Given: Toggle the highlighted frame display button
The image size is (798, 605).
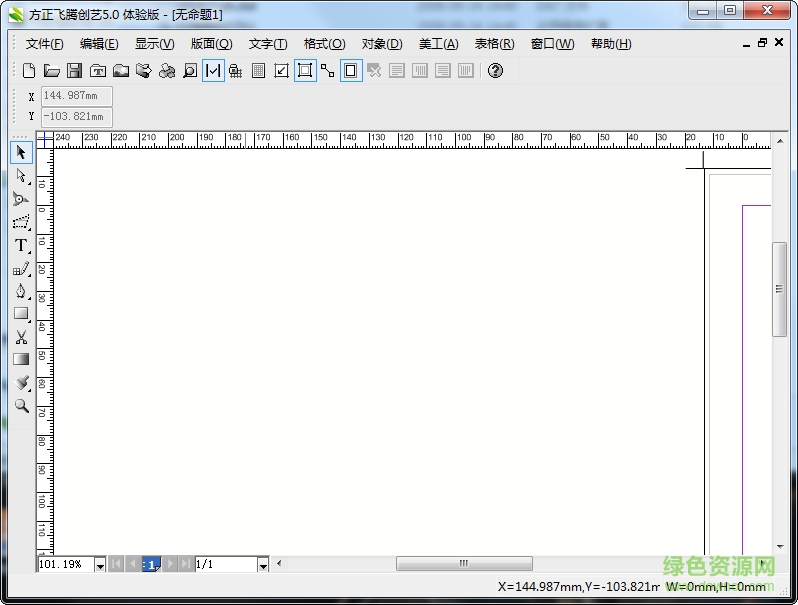Looking at the screenshot, I should coord(305,71).
